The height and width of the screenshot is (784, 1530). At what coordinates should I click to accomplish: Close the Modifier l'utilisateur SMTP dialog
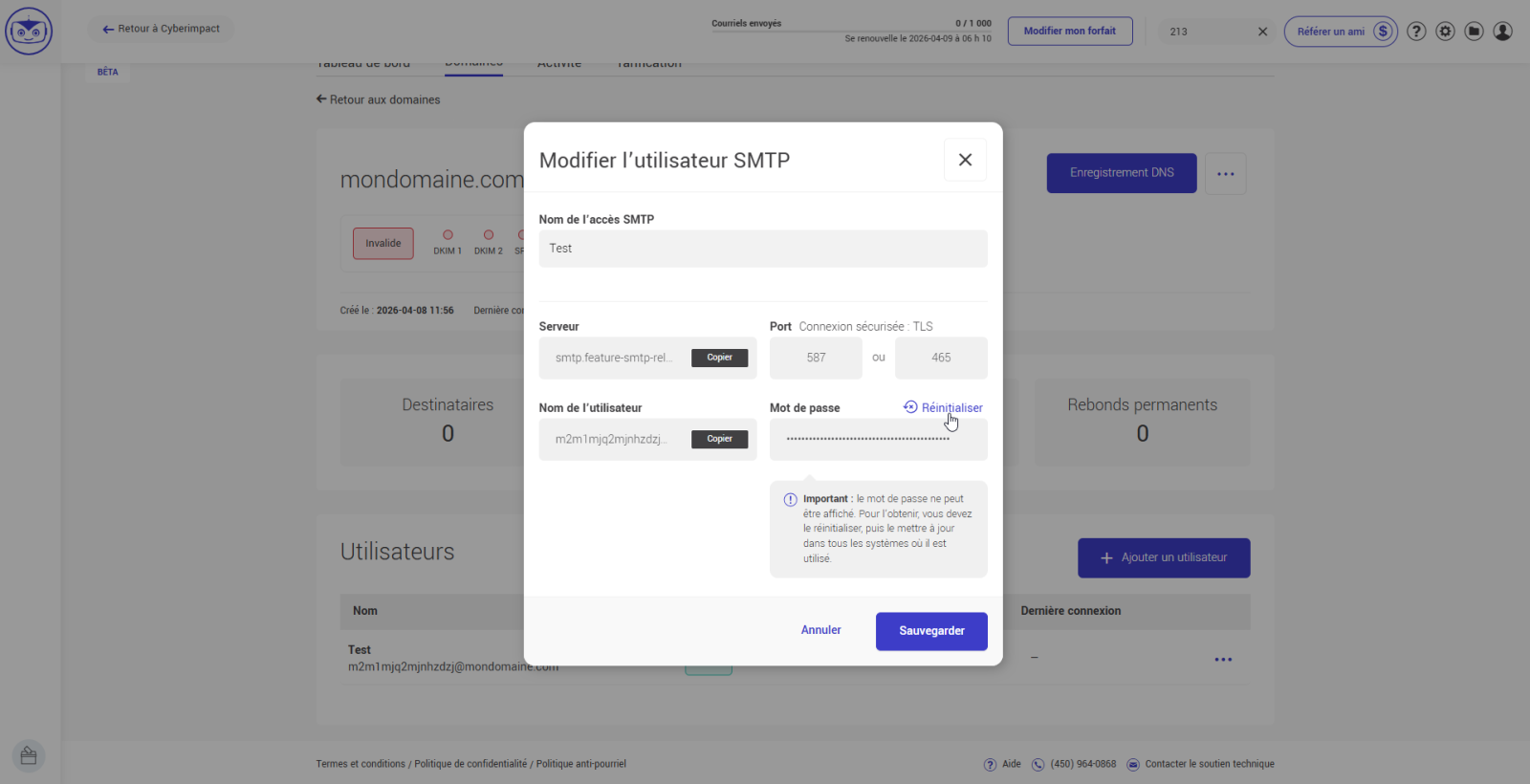coord(965,160)
